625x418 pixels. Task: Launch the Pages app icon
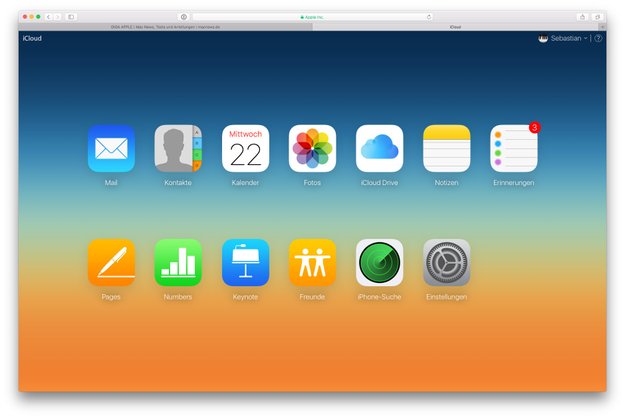(x=111, y=262)
